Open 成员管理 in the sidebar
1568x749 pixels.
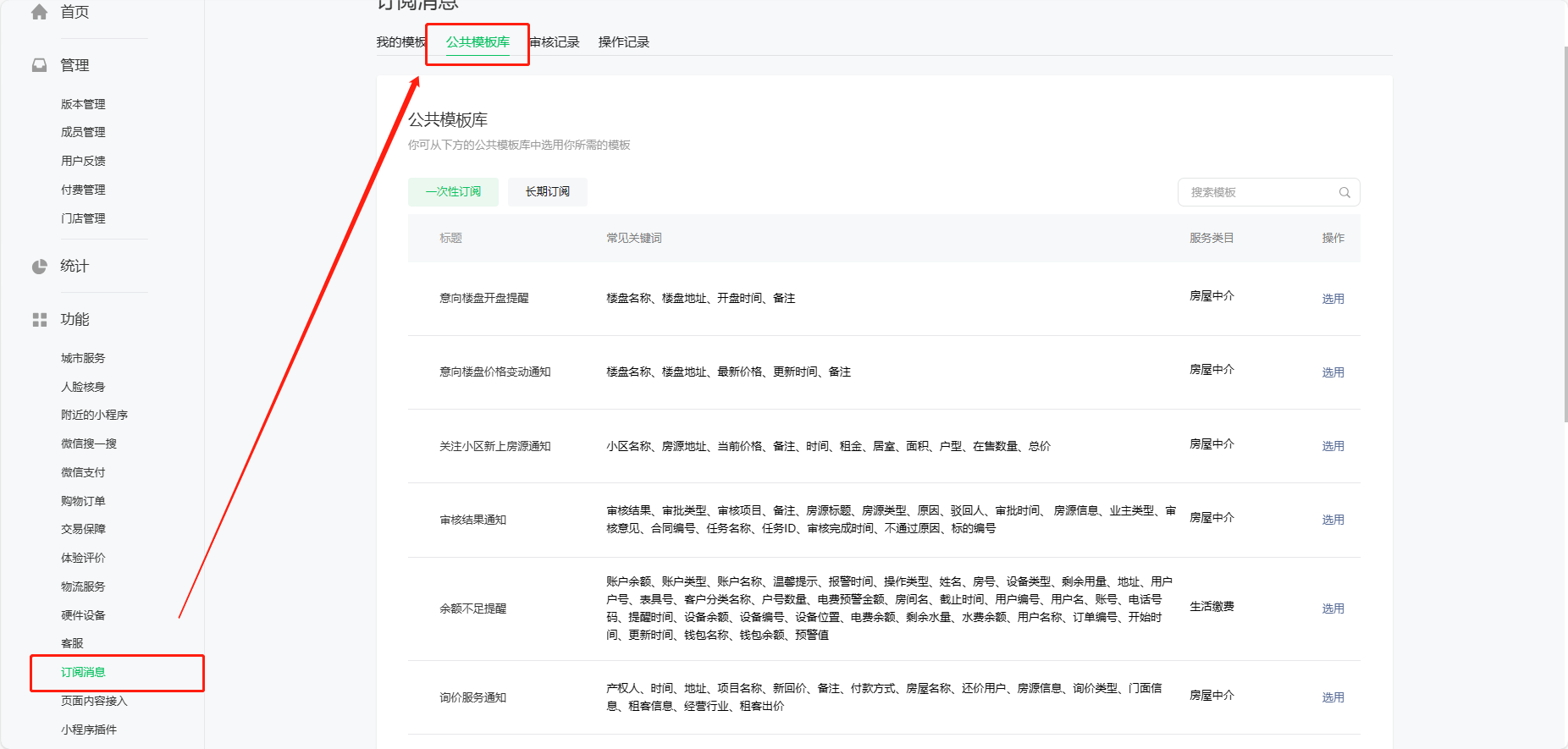point(83,132)
